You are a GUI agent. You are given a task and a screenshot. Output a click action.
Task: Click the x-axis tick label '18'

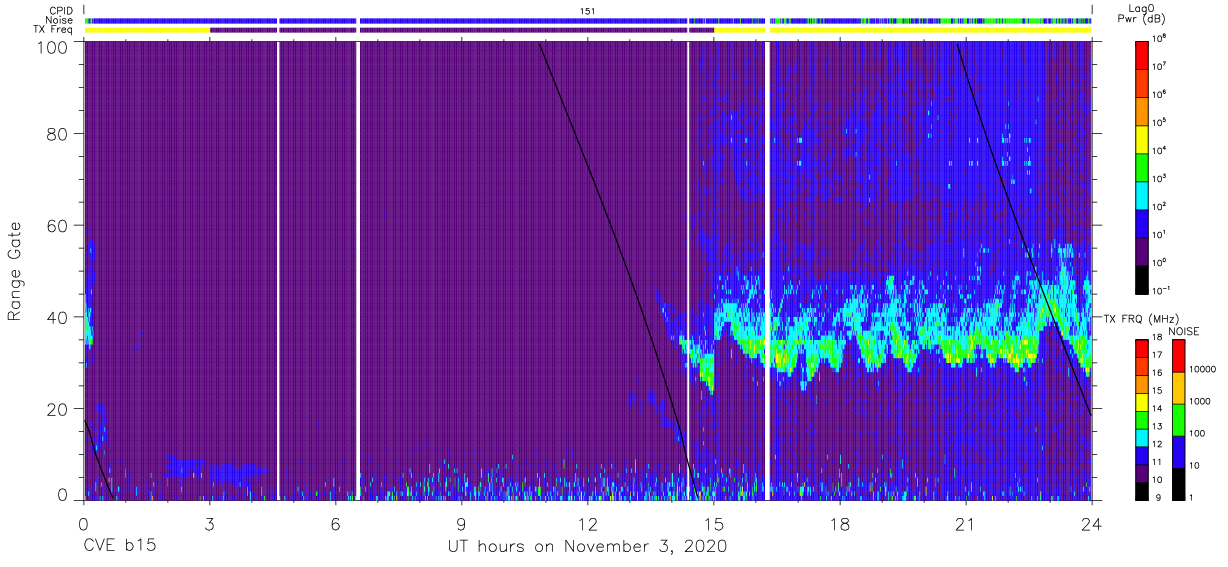tap(840, 523)
